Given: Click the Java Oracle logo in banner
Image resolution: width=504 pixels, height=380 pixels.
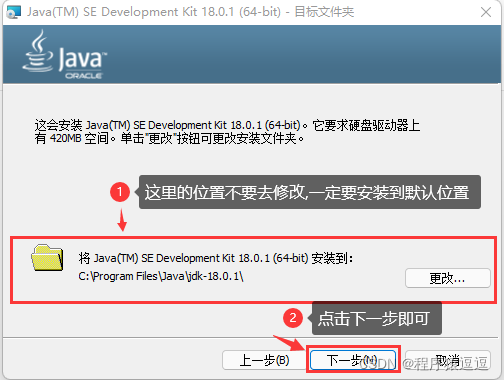Looking at the screenshot, I should tap(65, 55).
